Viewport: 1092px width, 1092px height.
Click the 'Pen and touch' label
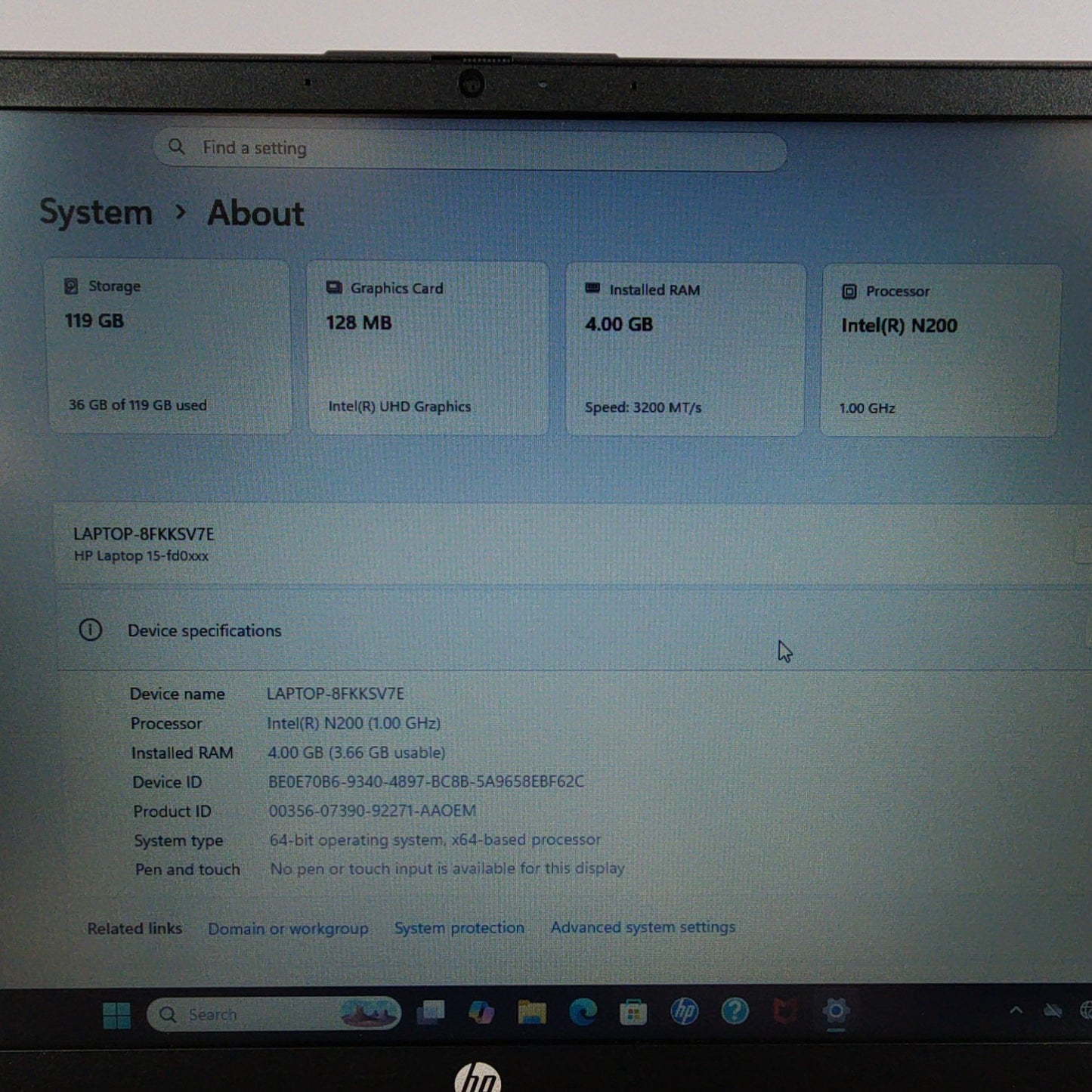point(187,870)
